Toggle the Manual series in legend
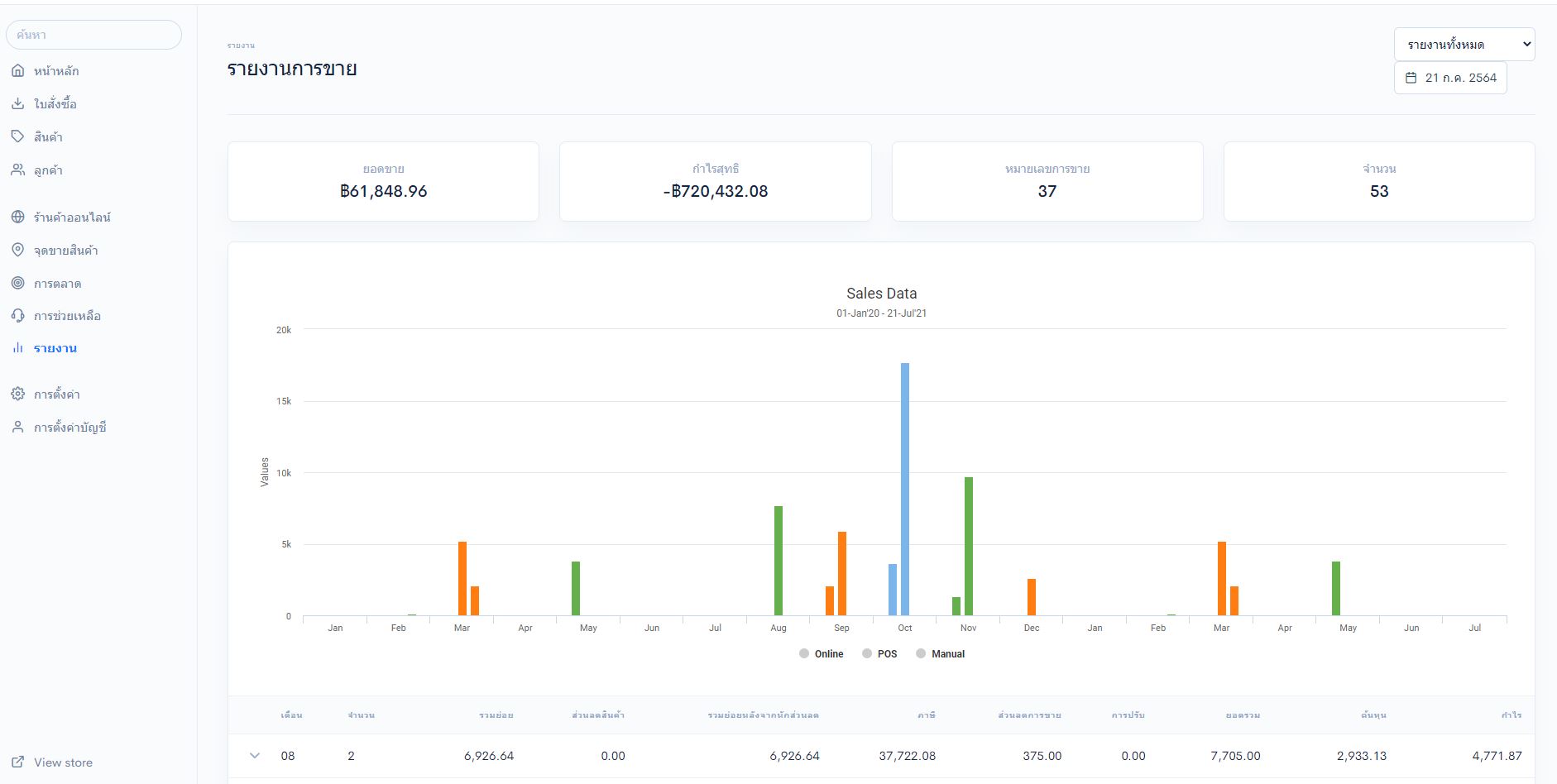Viewport: 1557px width, 784px height. pos(941,653)
